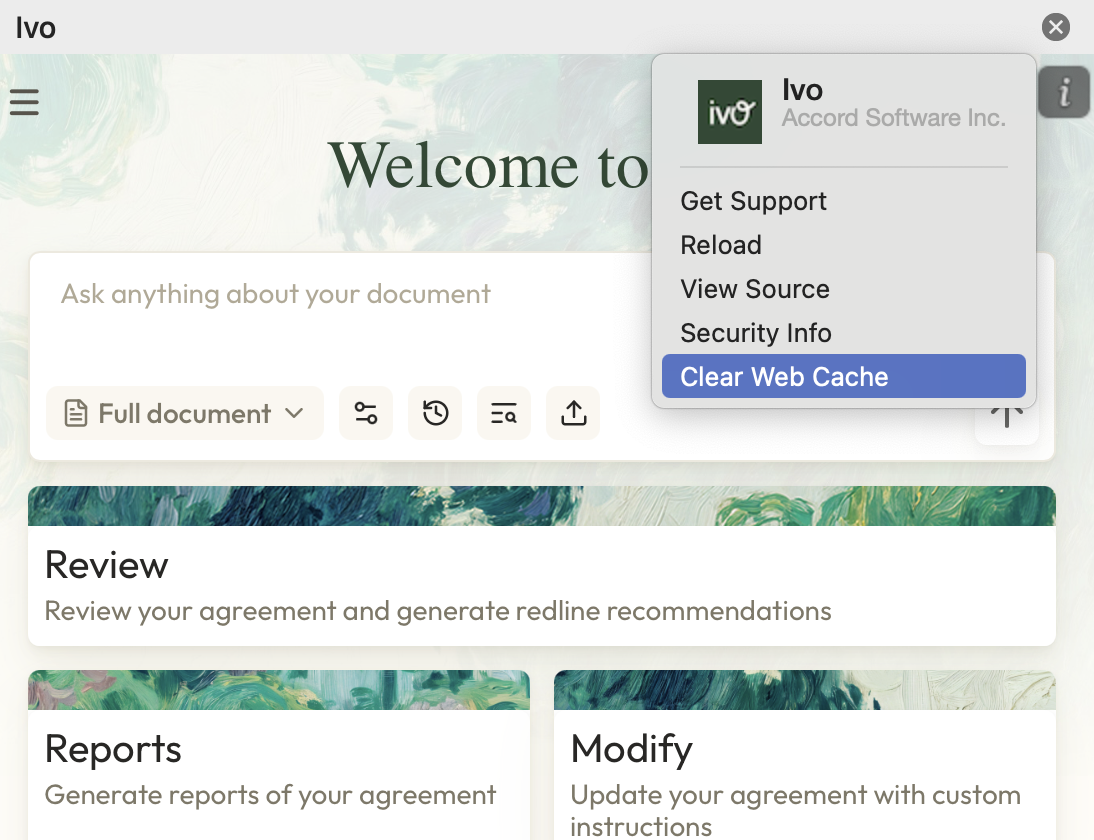This screenshot has height=840, width=1094.
Task: Expand the Full document dropdown
Action: 185,413
